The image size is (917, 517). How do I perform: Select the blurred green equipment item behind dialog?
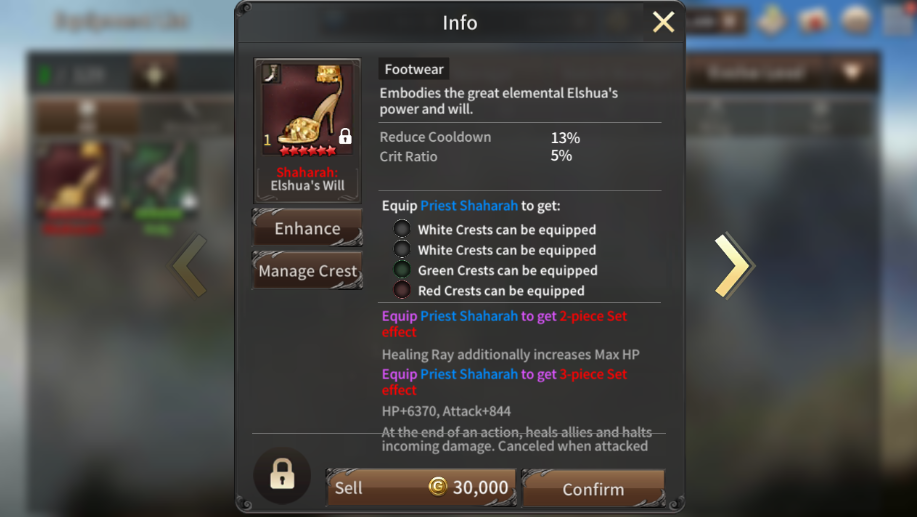pos(159,186)
